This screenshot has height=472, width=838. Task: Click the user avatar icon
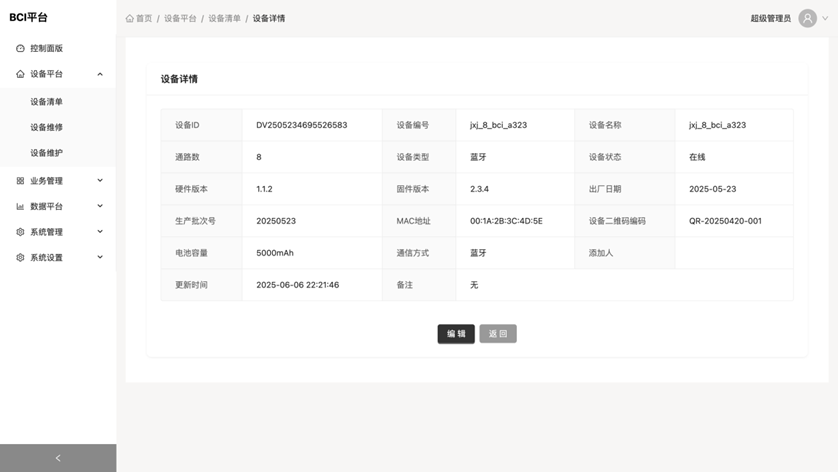807,18
